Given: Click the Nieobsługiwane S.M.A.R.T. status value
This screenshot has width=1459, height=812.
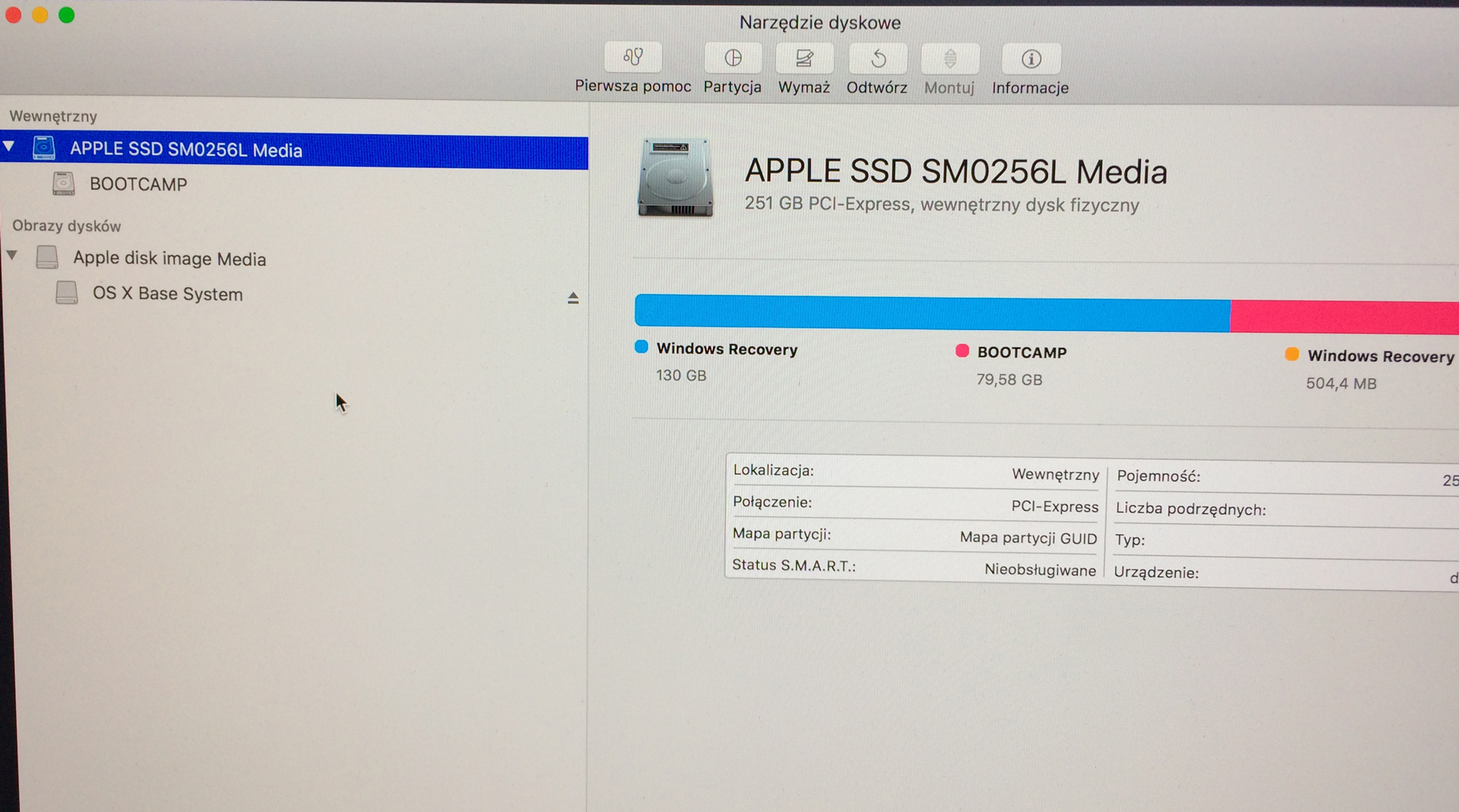Looking at the screenshot, I should pos(1040,570).
